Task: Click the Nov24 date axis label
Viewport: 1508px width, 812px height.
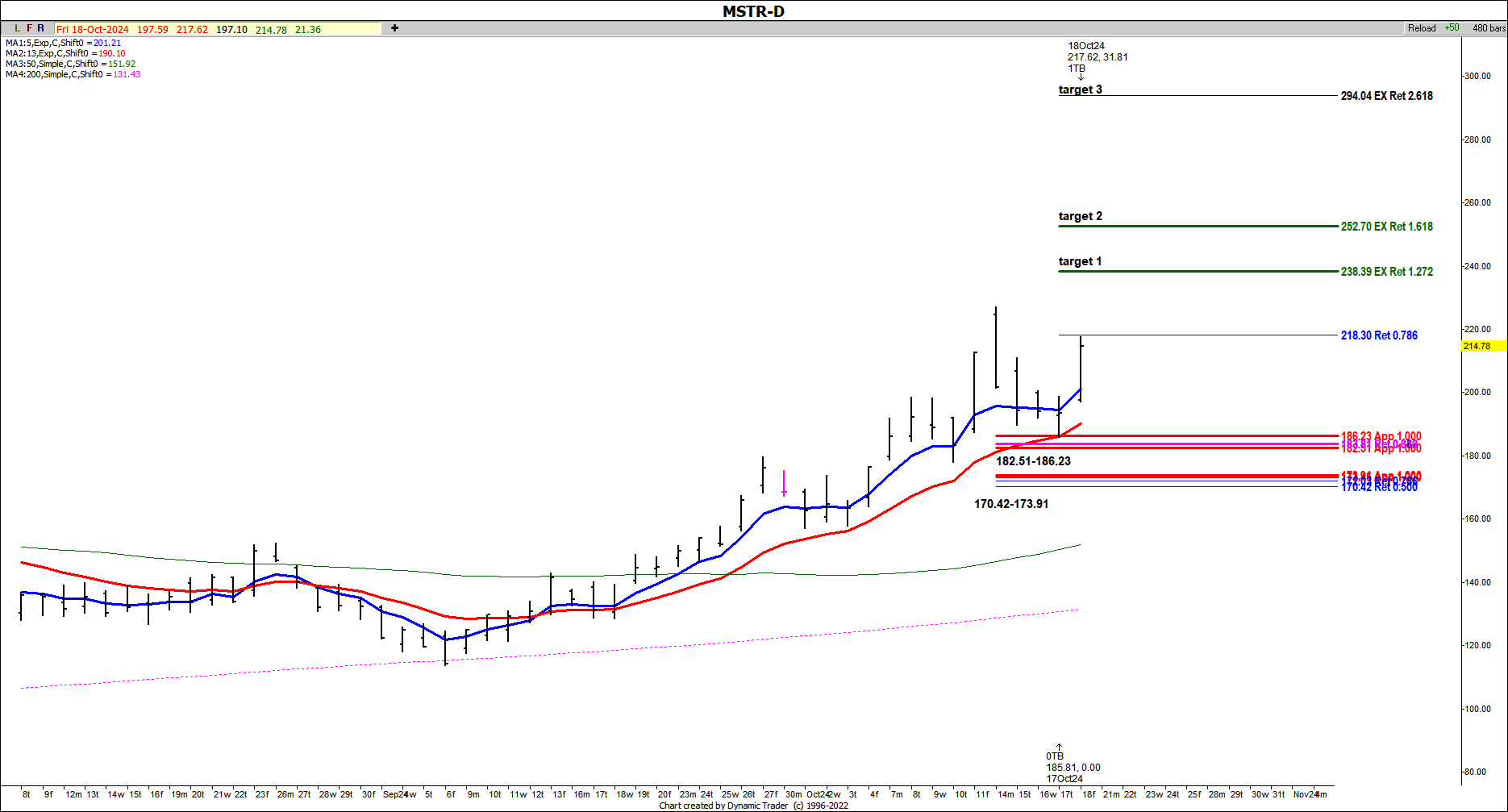Action: coord(1306,794)
